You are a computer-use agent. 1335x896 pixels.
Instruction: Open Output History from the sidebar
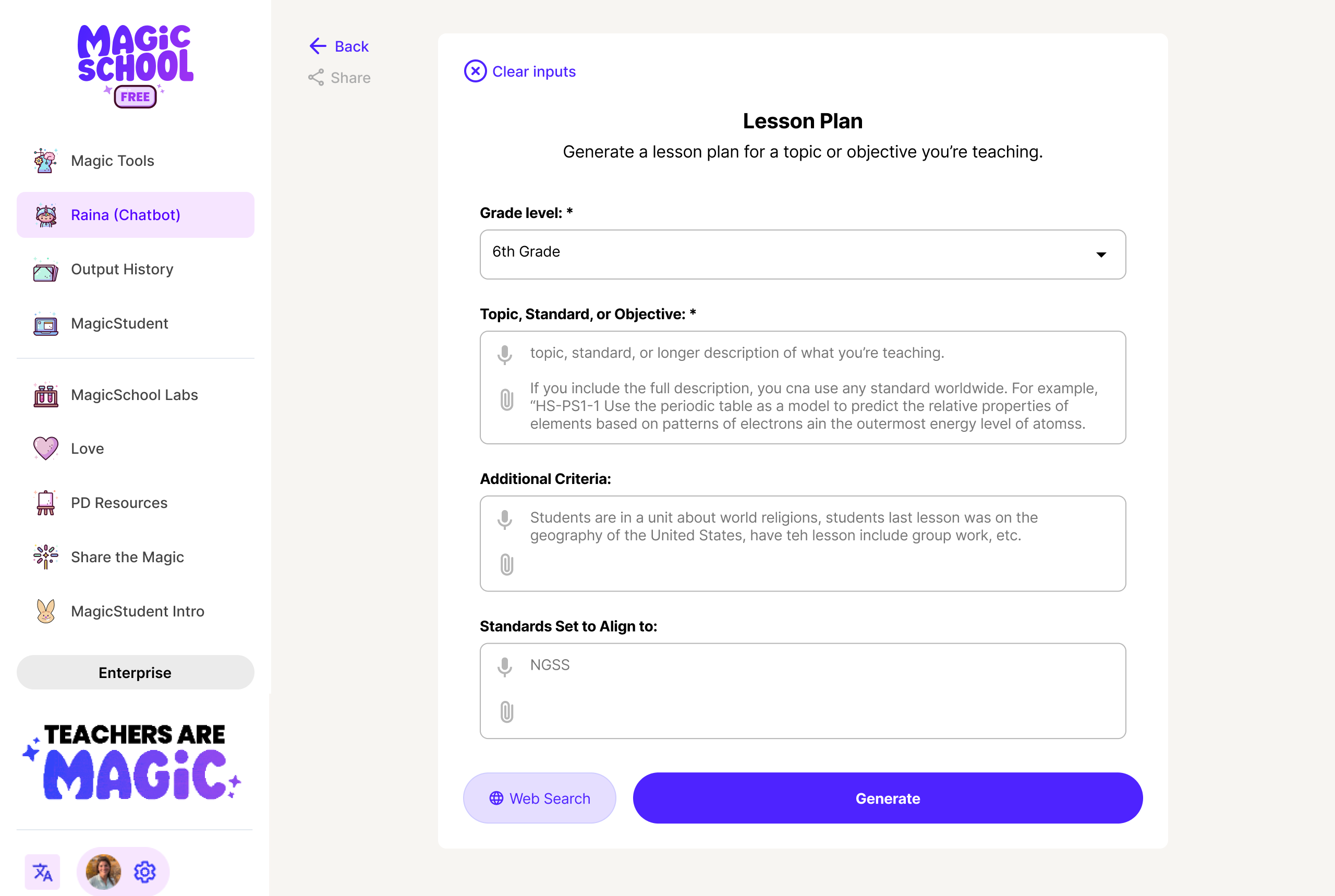click(122, 269)
